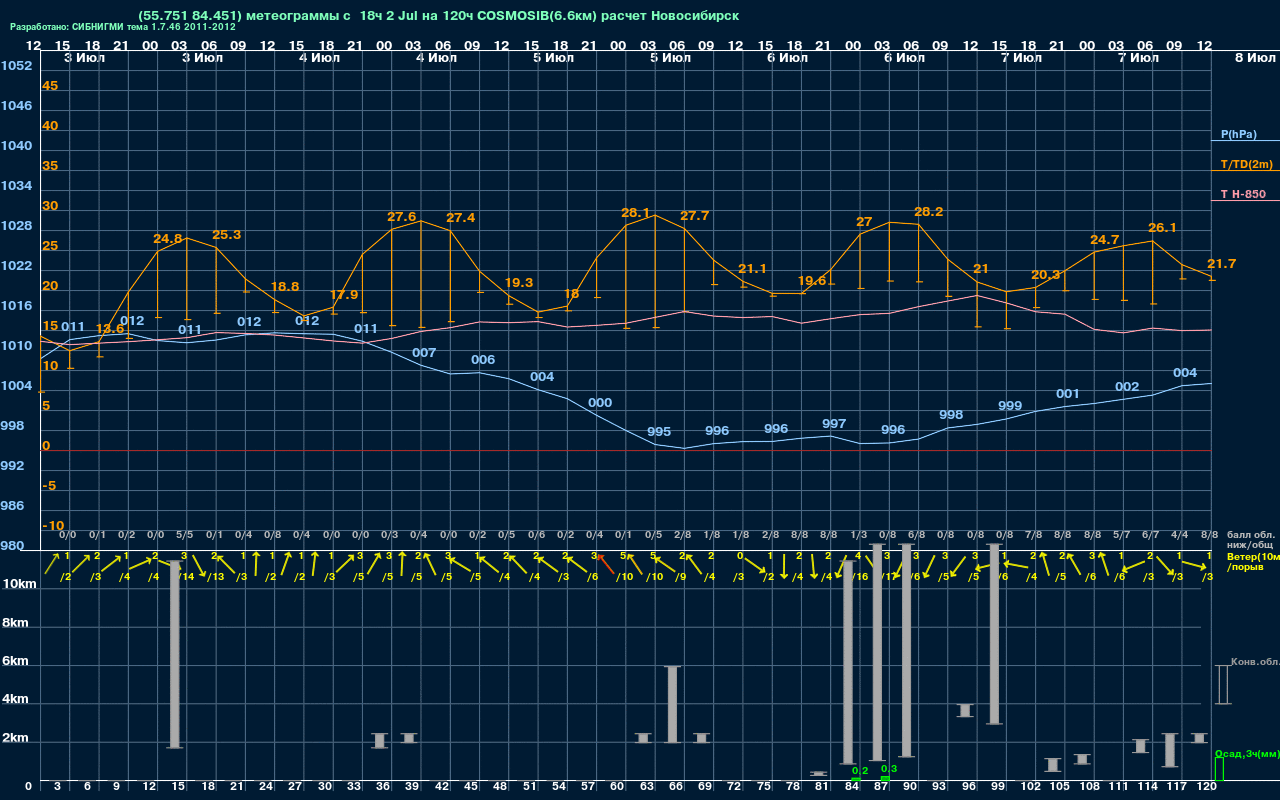Screen dimensions: 1280x800
Task: Click the 980 pressure axis tick
Action: pyautogui.click(x=12, y=545)
